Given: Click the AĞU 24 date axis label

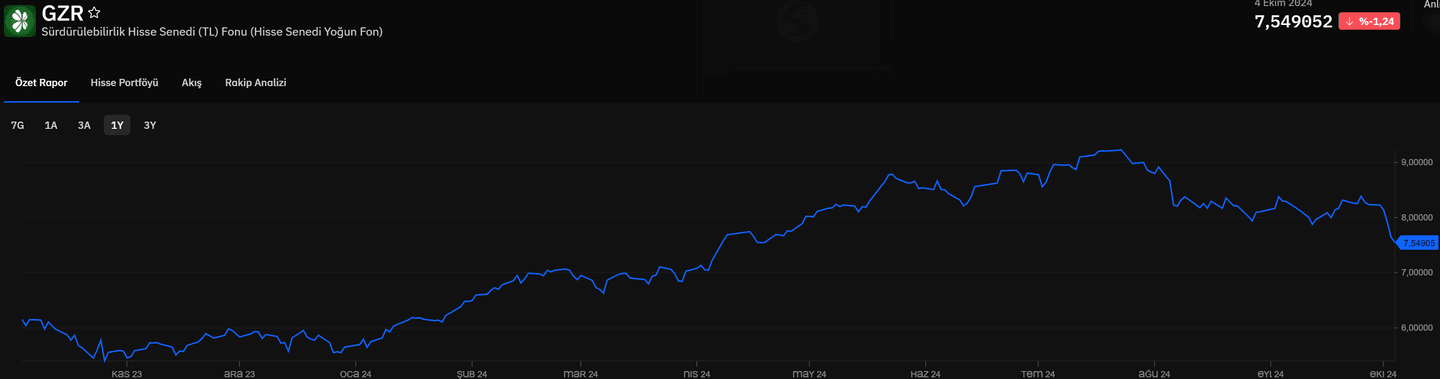Looking at the screenshot, I should pyautogui.click(x=1154, y=374).
